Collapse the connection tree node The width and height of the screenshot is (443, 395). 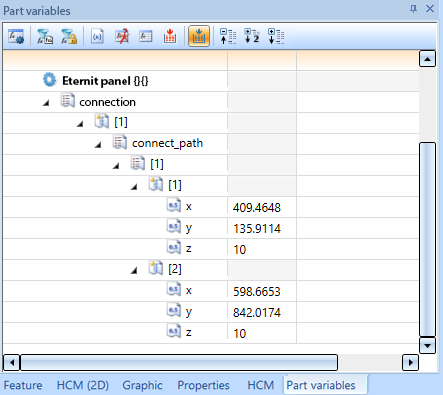(x=46, y=103)
